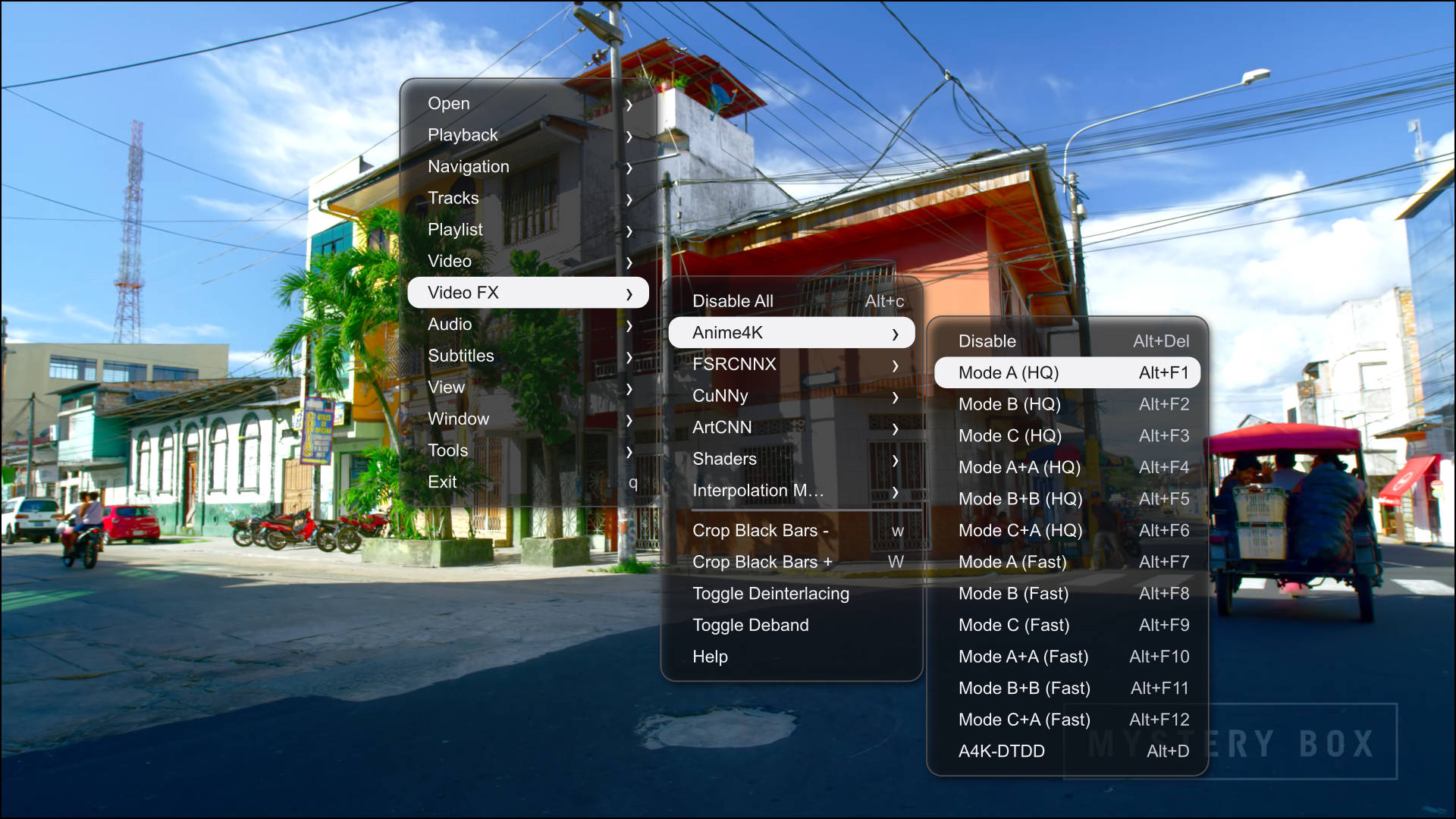1456x819 pixels.
Task: Click Disable All in Video FX menu
Action: pyautogui.click(x=792, y=301)
